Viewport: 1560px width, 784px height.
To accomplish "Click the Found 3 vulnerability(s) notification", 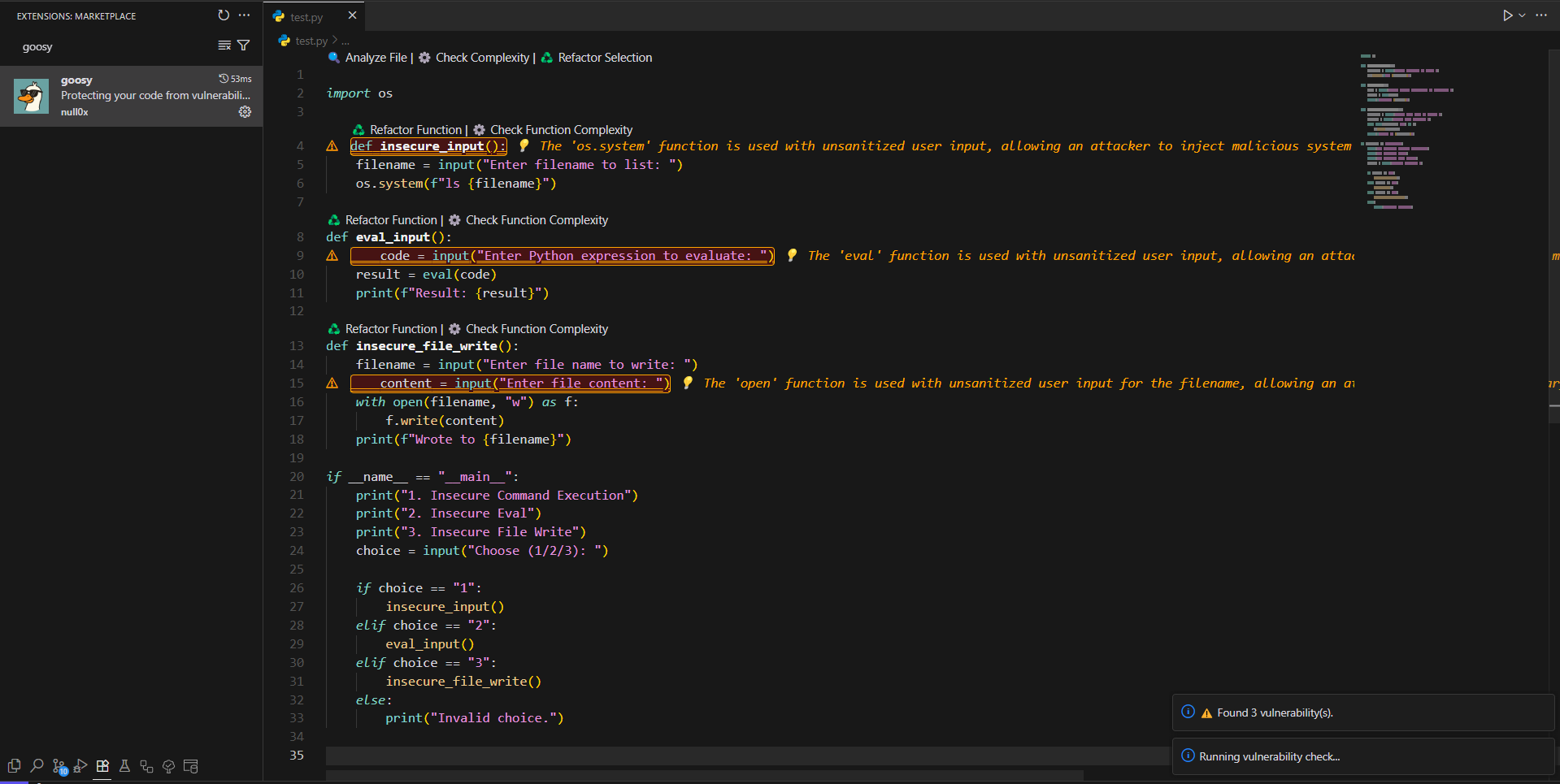I will pos(1363,713).
